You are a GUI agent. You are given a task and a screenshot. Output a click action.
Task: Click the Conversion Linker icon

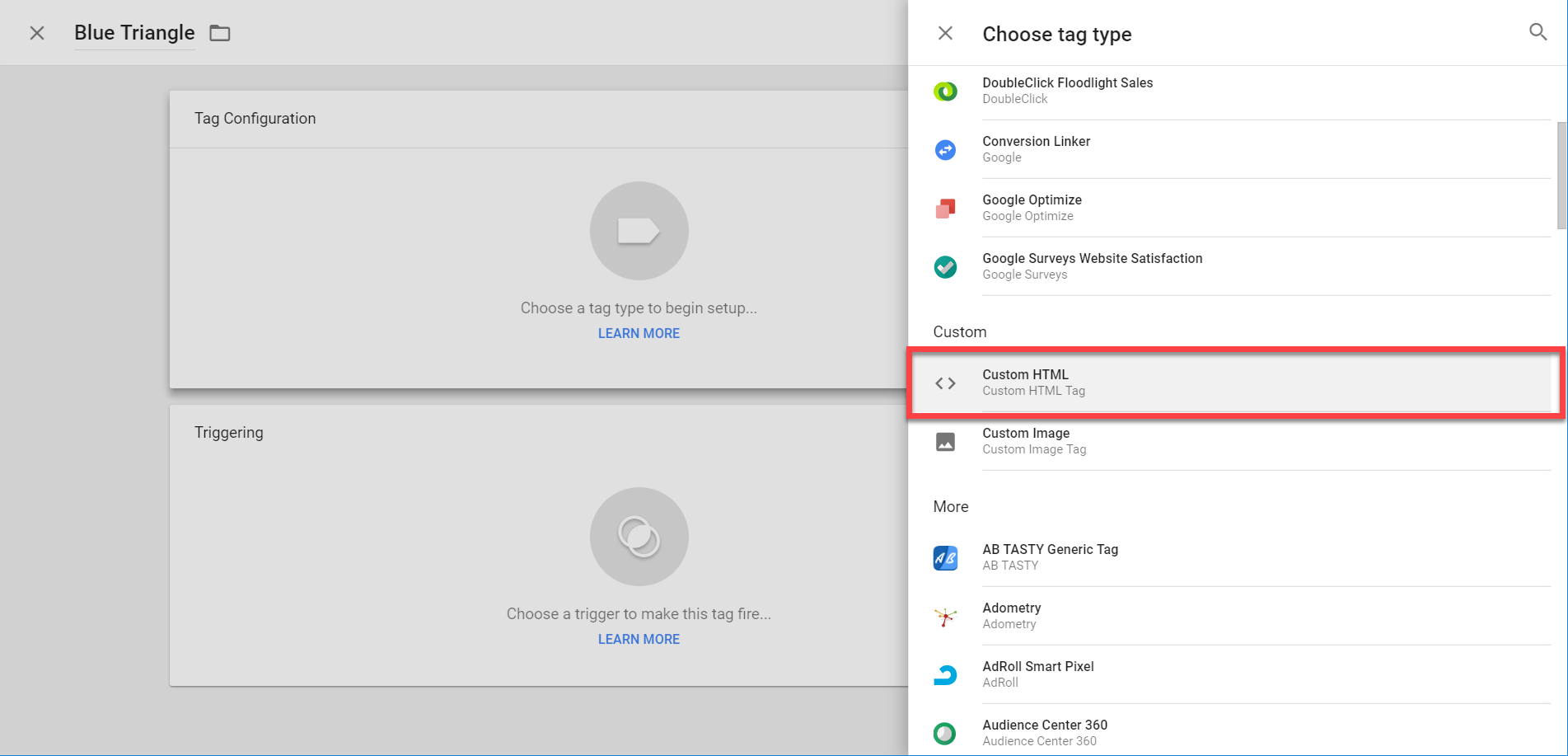coord(945,149)
